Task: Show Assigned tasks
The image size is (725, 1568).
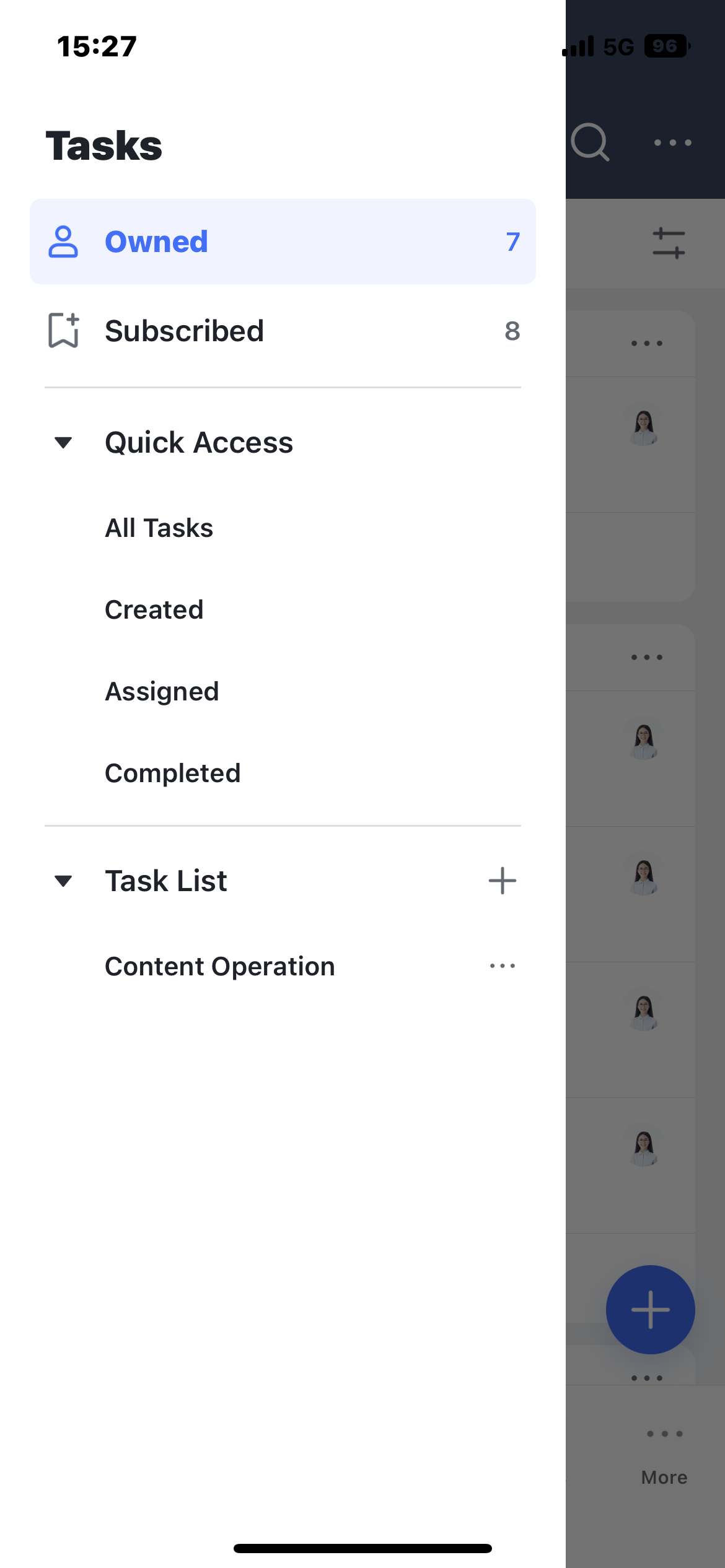Action: pos(161,691)
